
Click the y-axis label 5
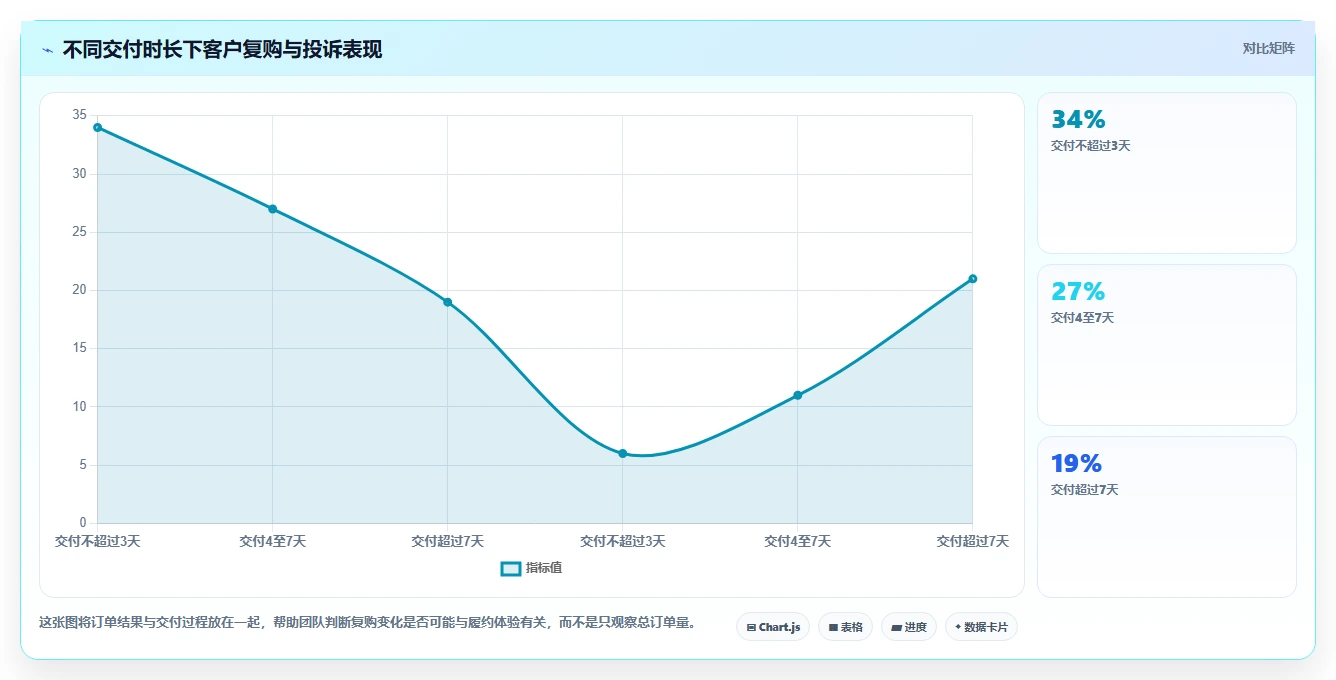pos(84,465)
